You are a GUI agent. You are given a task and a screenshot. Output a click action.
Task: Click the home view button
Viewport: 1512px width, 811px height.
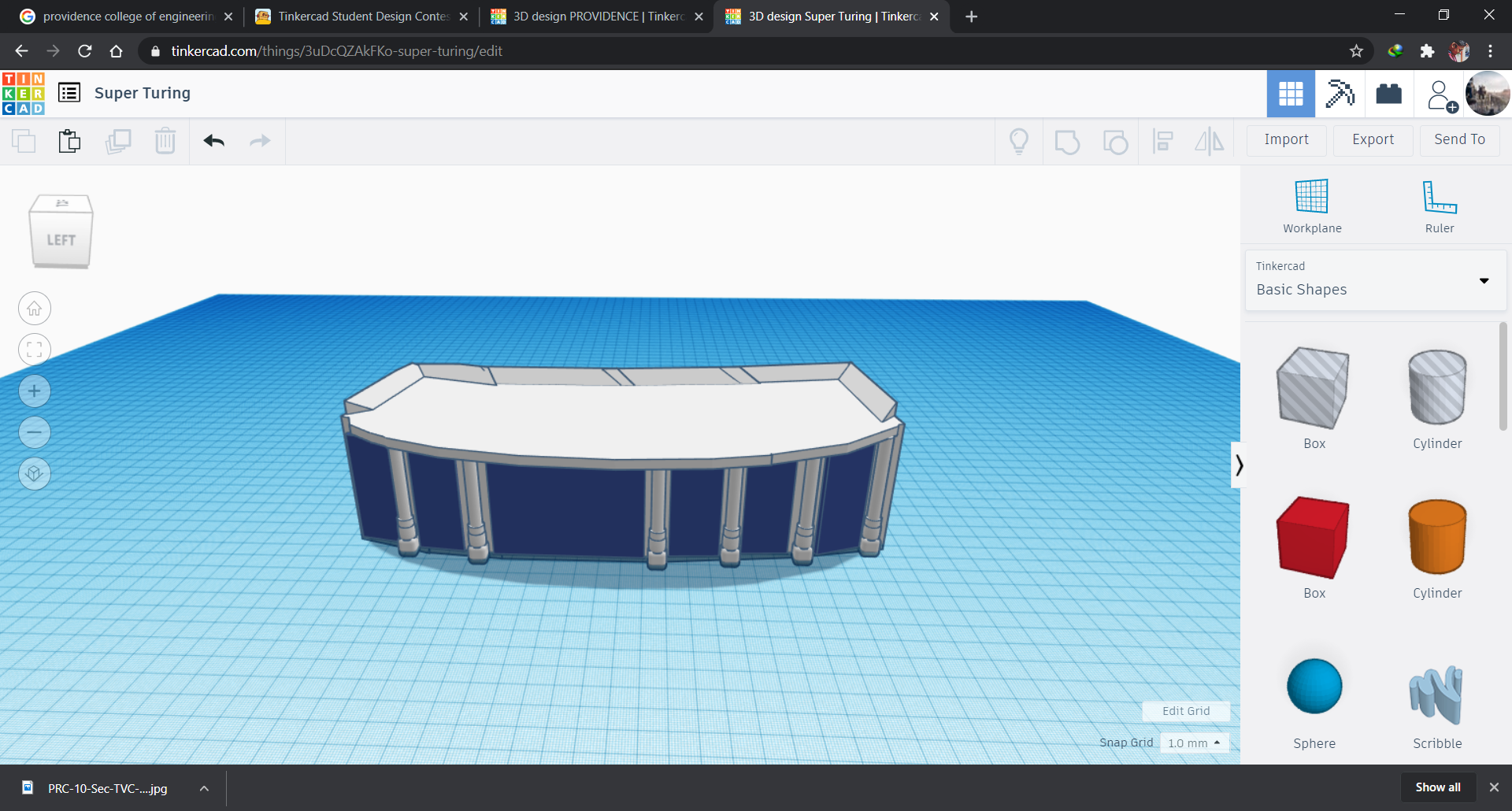point(34,308)
